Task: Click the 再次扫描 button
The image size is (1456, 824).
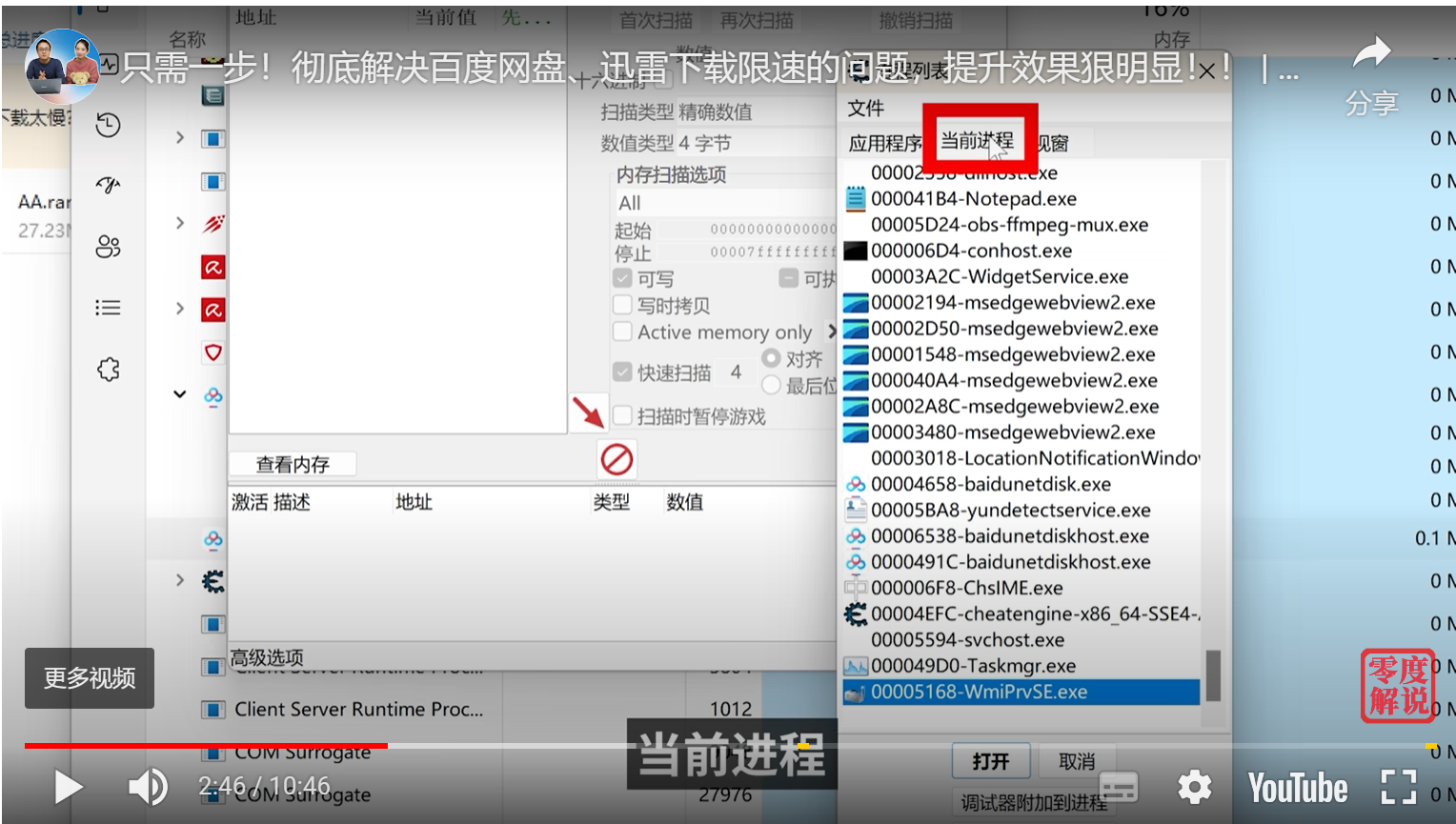Action: pos(757,20)
